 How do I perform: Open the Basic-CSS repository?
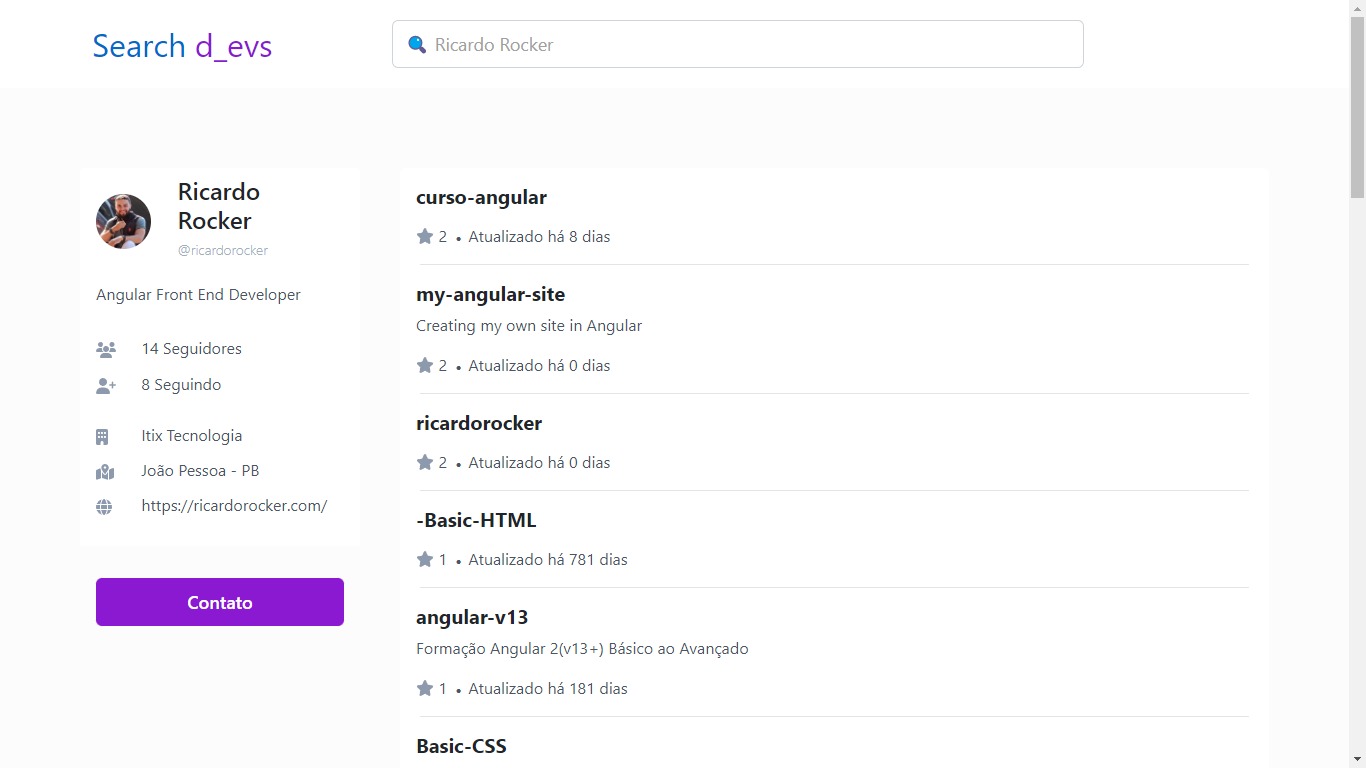(x=461, y=746)
